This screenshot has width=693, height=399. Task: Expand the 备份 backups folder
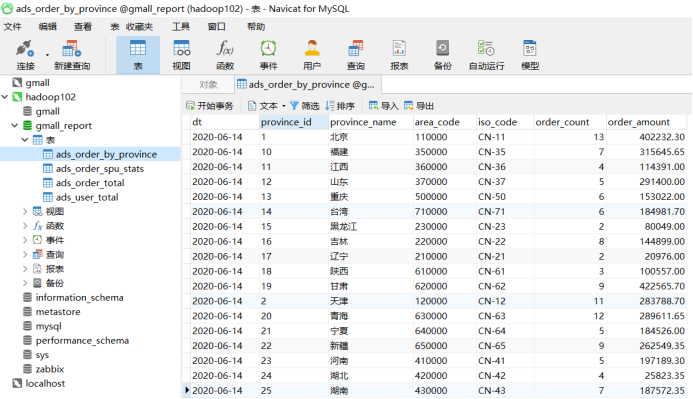(x=25, y=283)
